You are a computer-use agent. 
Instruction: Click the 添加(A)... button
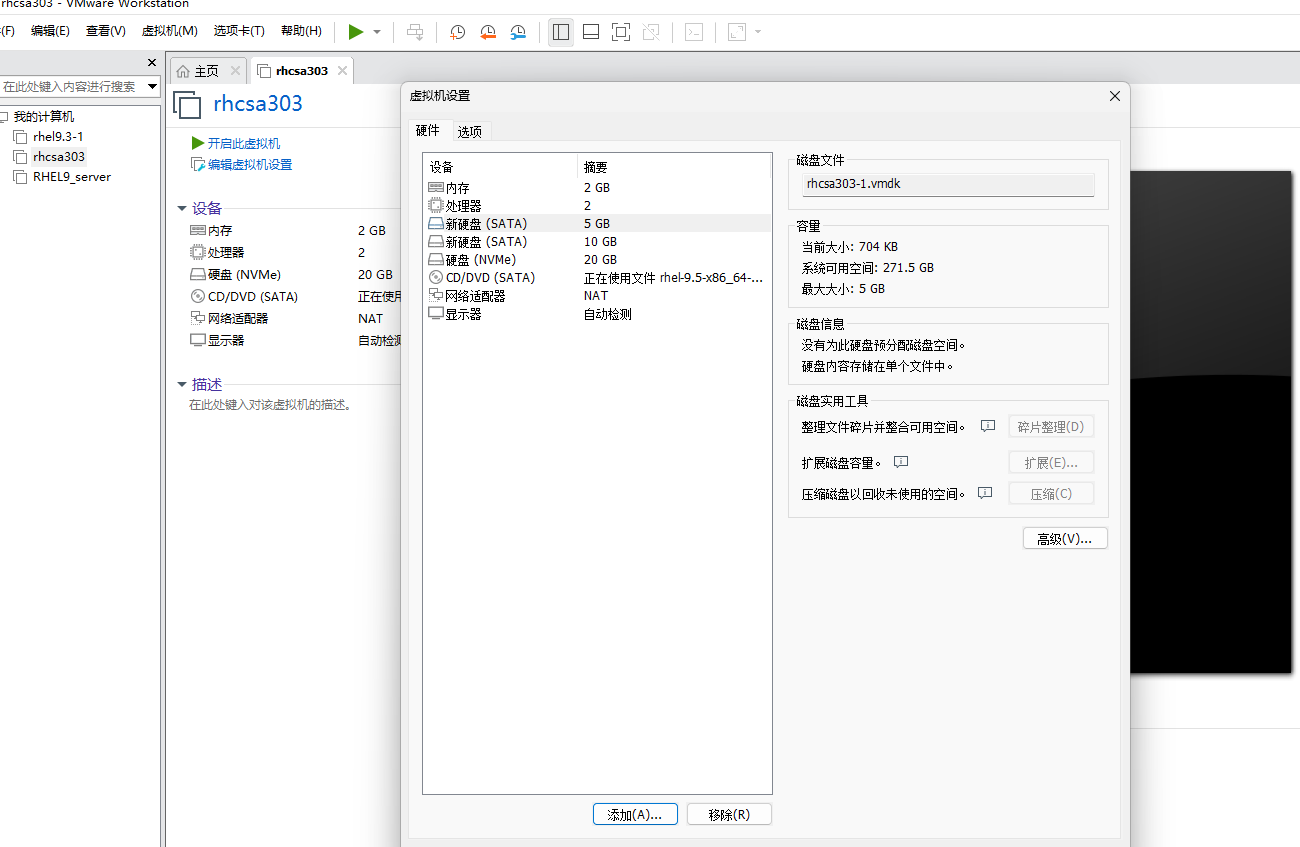coord(635,815)
